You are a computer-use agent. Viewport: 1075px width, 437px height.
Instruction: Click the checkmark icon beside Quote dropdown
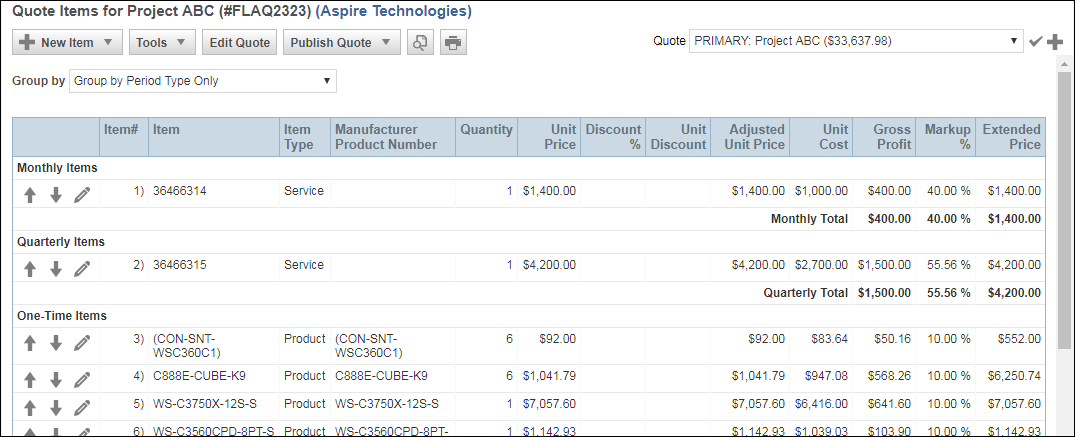pos(1036,41)
